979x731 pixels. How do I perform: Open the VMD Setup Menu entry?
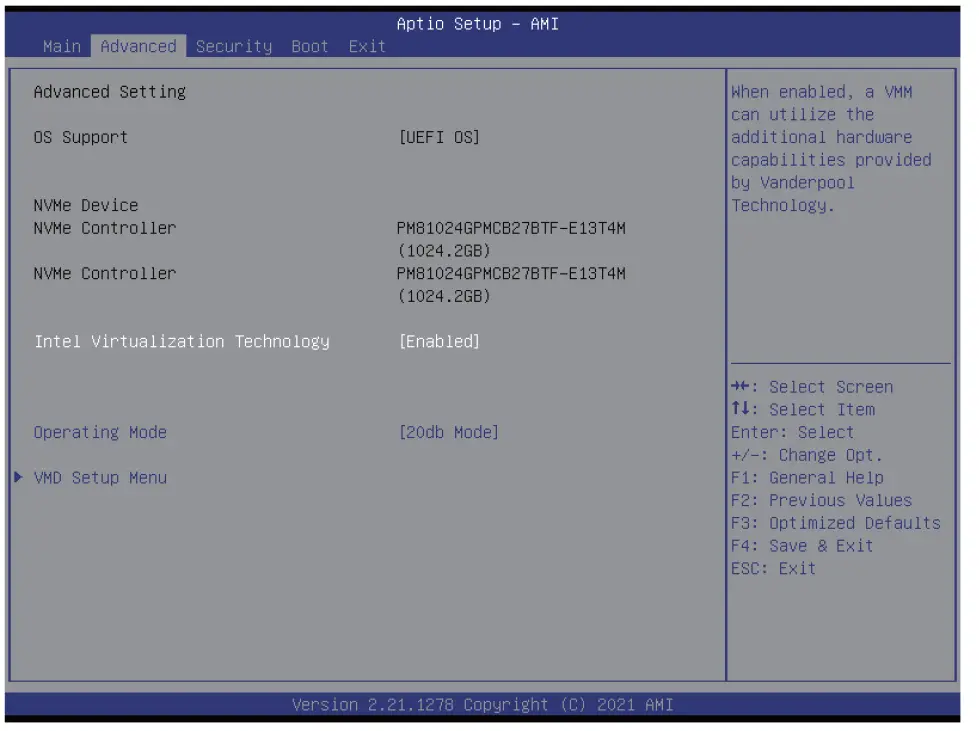point(101,478)
